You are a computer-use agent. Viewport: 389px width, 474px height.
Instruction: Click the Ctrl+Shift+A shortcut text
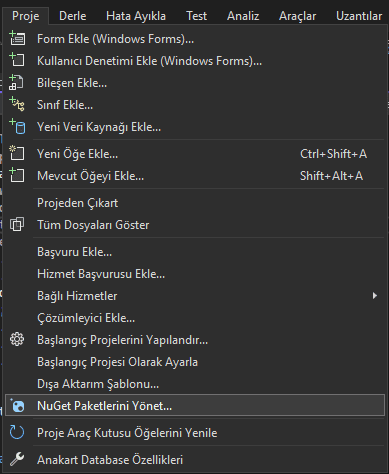(x=333, y=154)
